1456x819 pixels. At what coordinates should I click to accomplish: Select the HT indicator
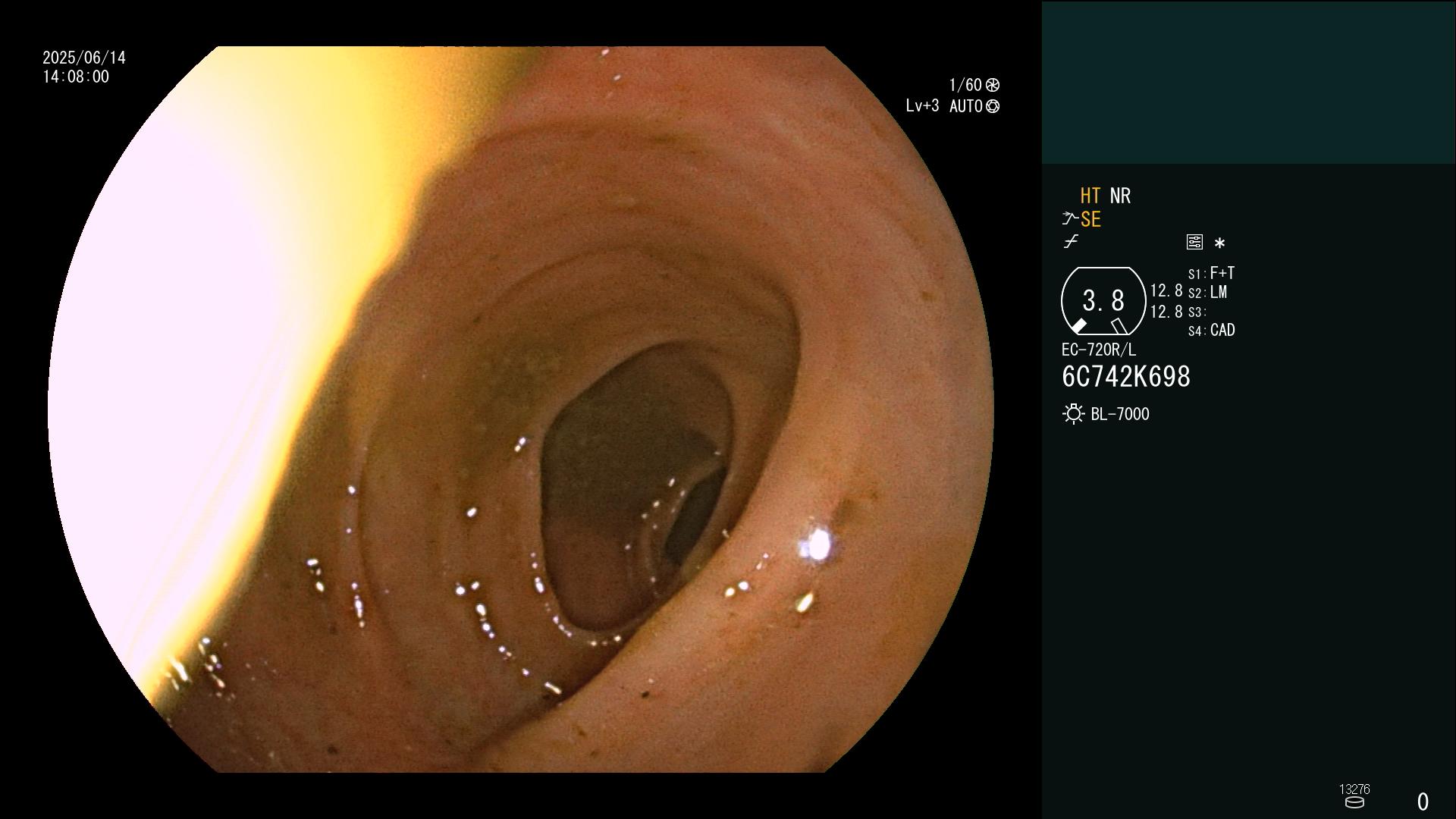pyautogui.click(x=1090, y=196)
